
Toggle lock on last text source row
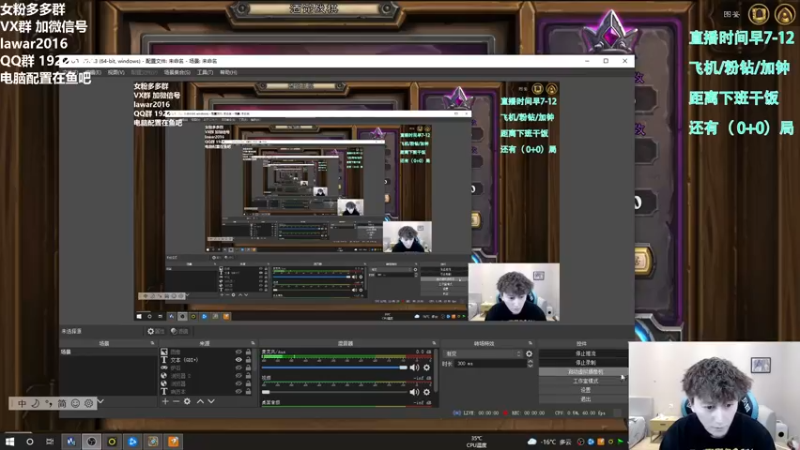click(248, 391)
